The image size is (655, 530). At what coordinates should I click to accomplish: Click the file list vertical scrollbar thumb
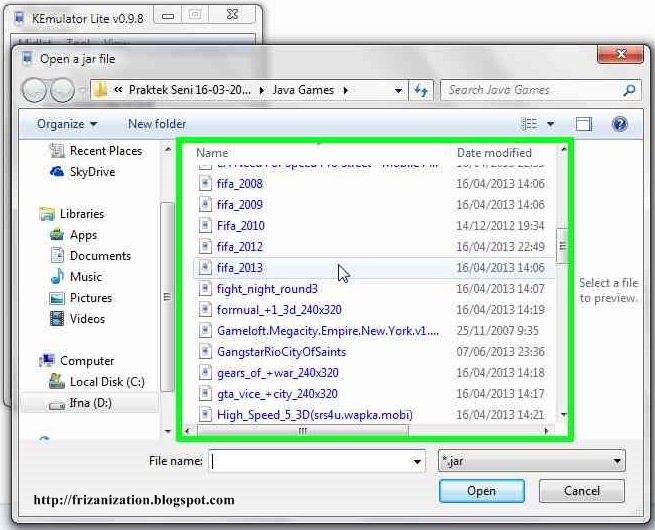(562, 246)
